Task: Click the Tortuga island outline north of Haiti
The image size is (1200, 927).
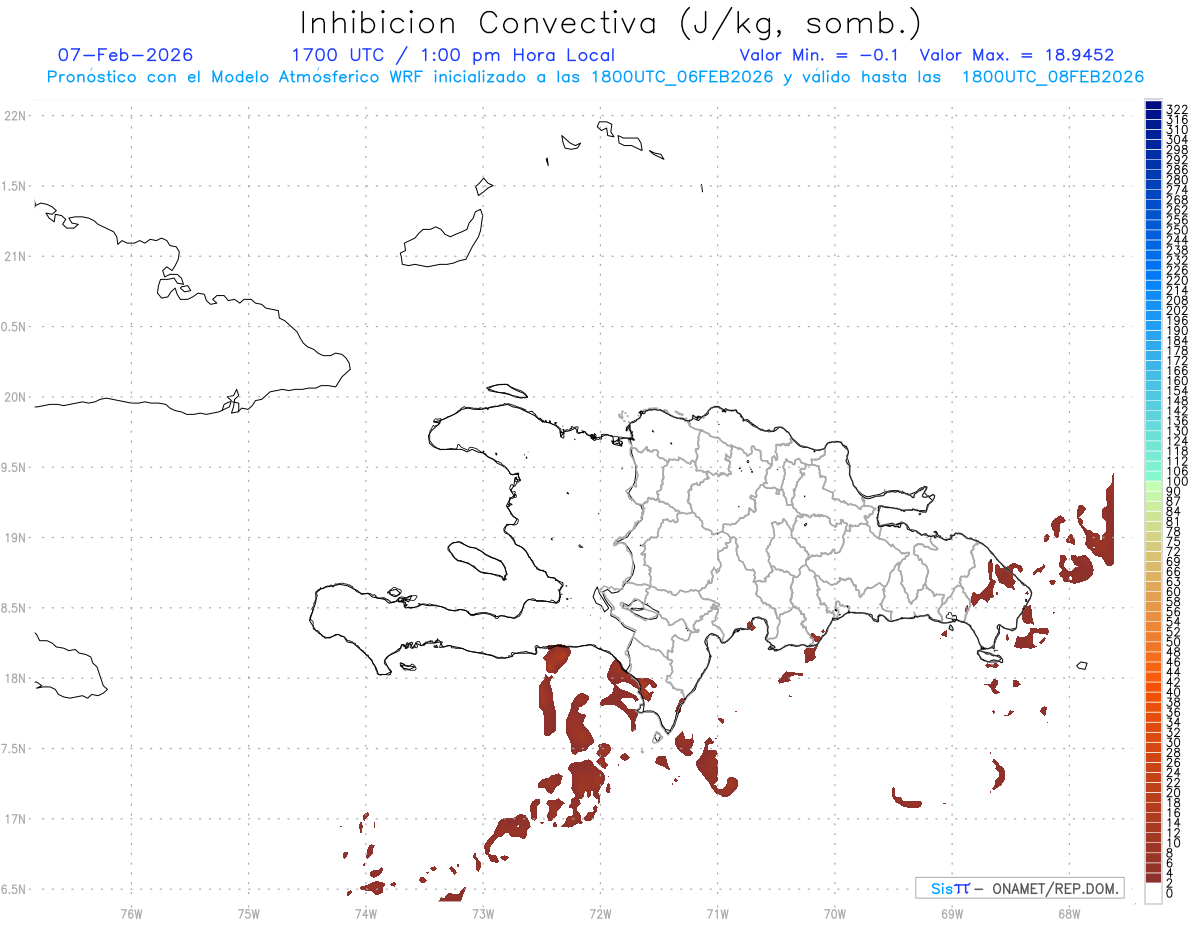Action: 507,389
